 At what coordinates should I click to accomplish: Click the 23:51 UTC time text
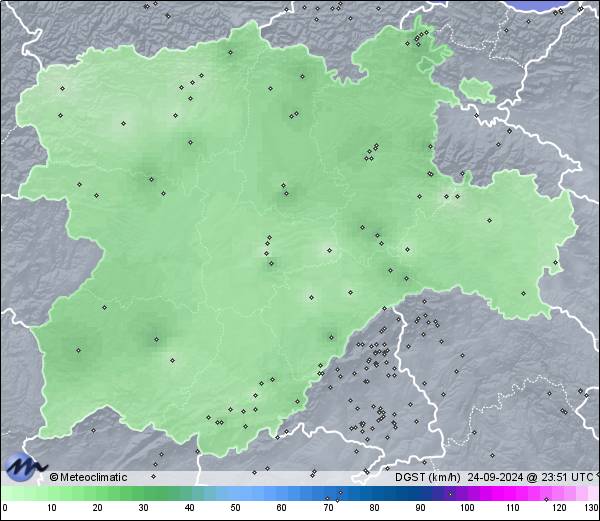[566, 477]
